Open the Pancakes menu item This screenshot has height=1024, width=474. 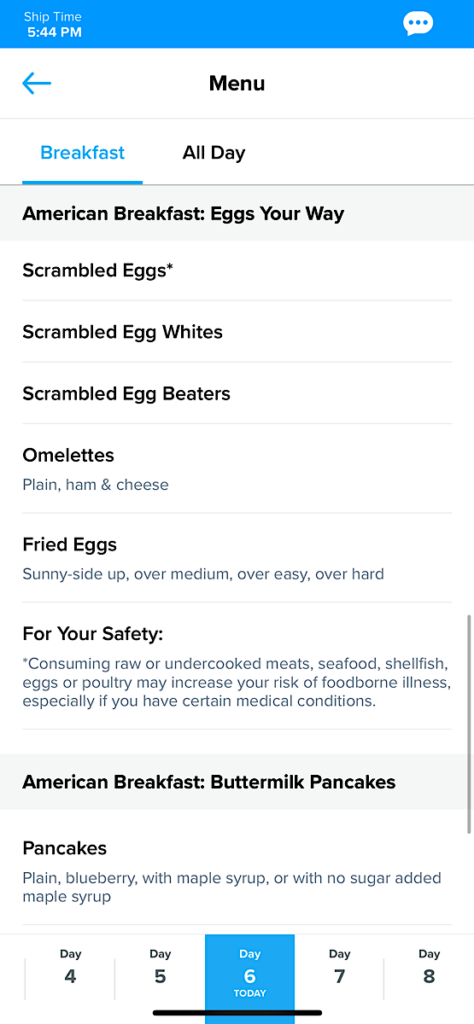(237, 867)
